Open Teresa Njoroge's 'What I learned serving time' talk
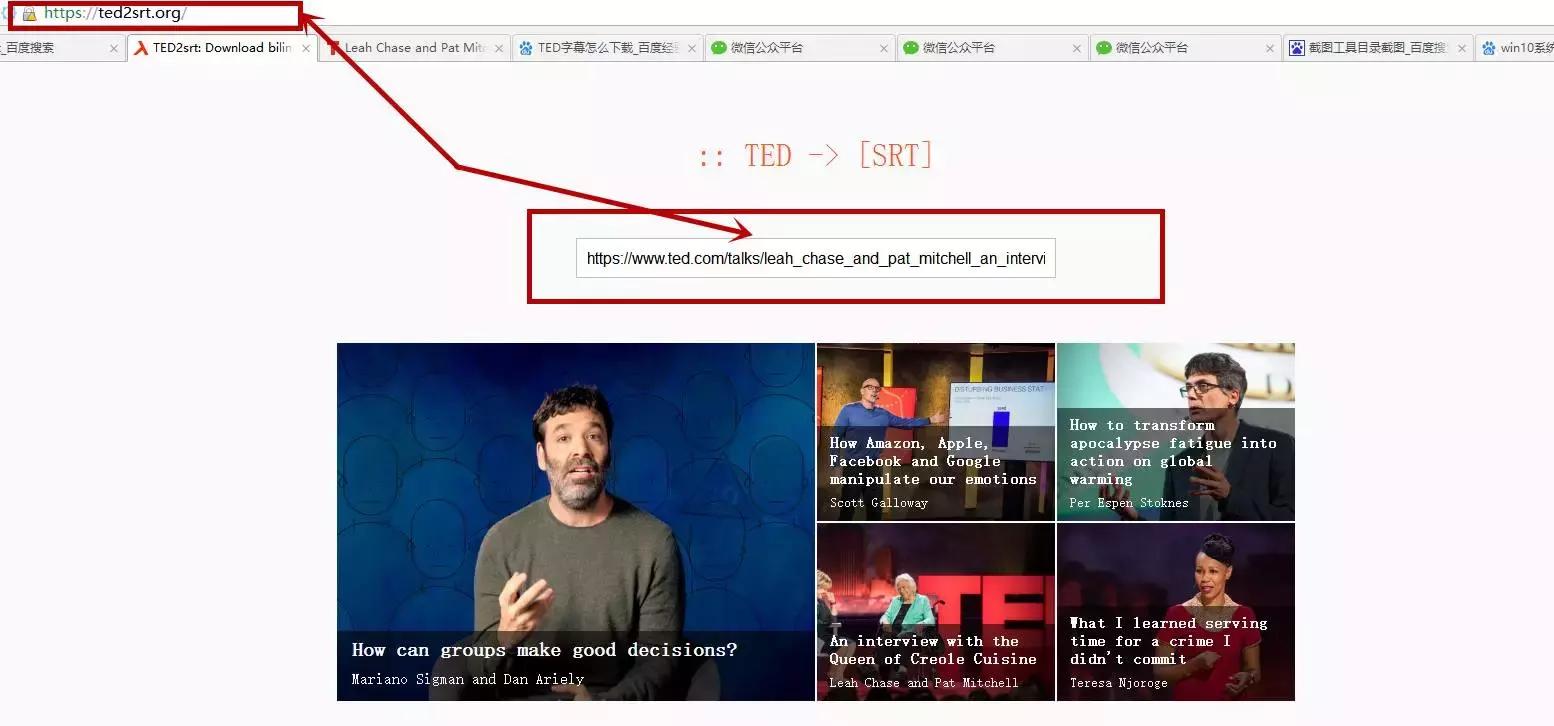Viewport: 1554px width, 726px height. coord(1176,612)
